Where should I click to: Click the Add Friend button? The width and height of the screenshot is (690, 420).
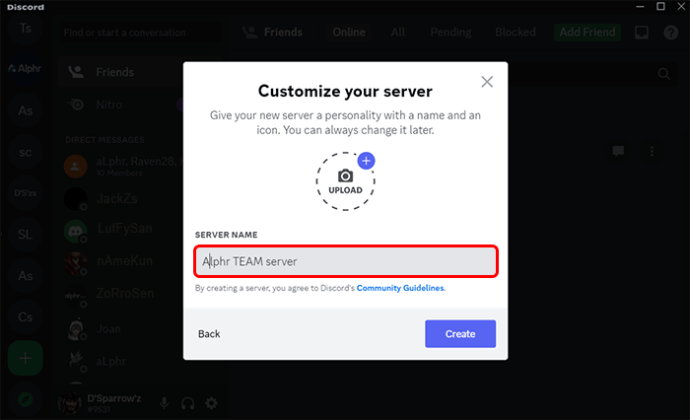pyautogui.click(x=587, y=32)
